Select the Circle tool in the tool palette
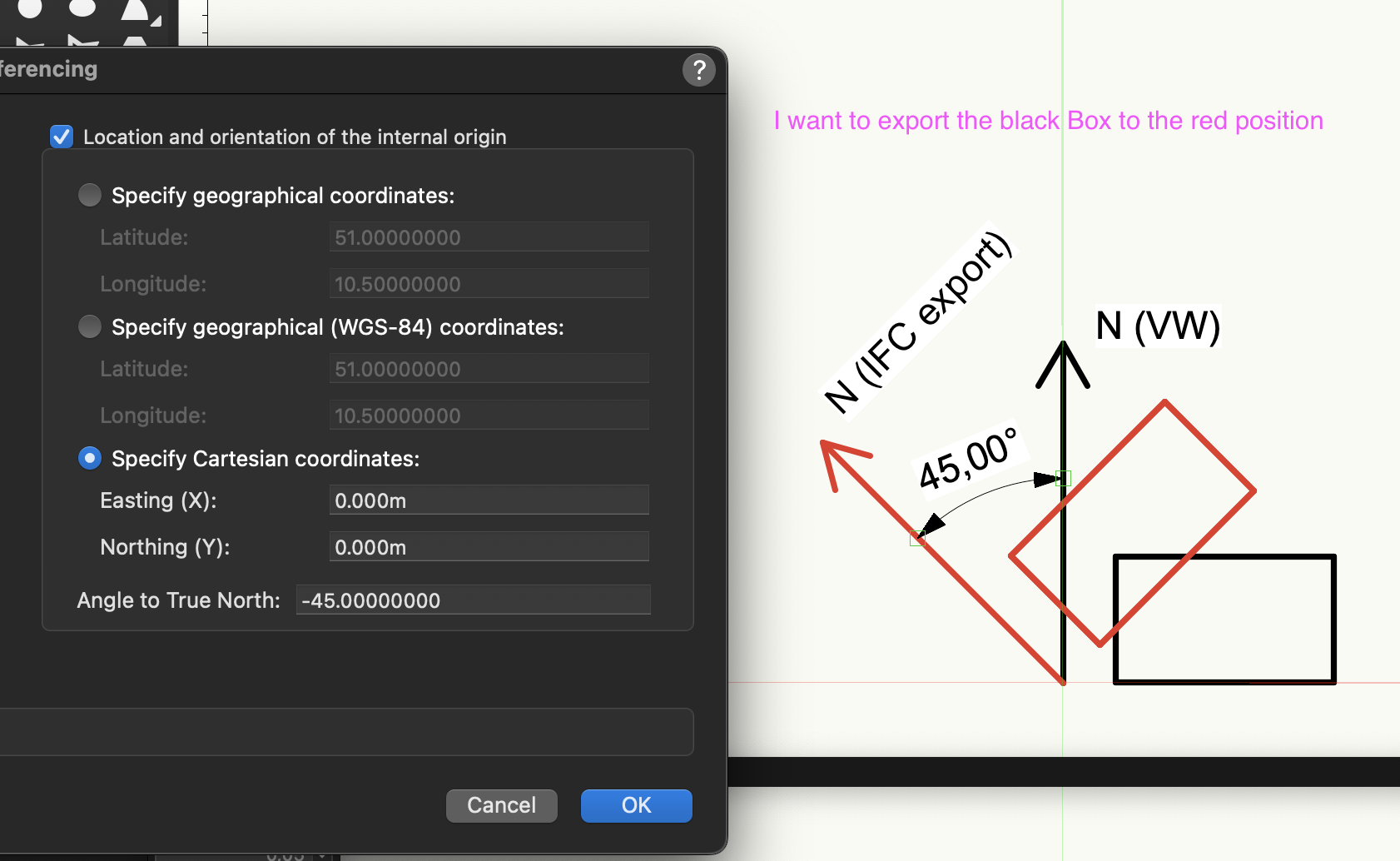The height and width of the screenshot is (861, 1400). 30,8
